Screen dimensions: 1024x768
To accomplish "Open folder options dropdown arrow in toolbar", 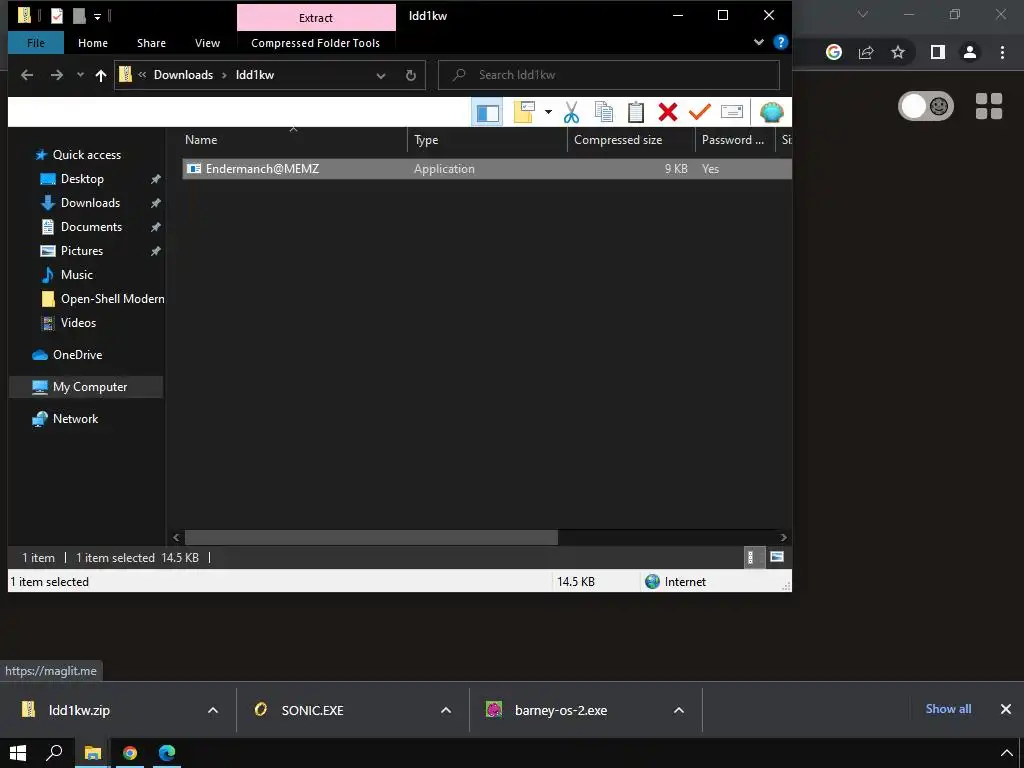I will click(x=549, y=112).
